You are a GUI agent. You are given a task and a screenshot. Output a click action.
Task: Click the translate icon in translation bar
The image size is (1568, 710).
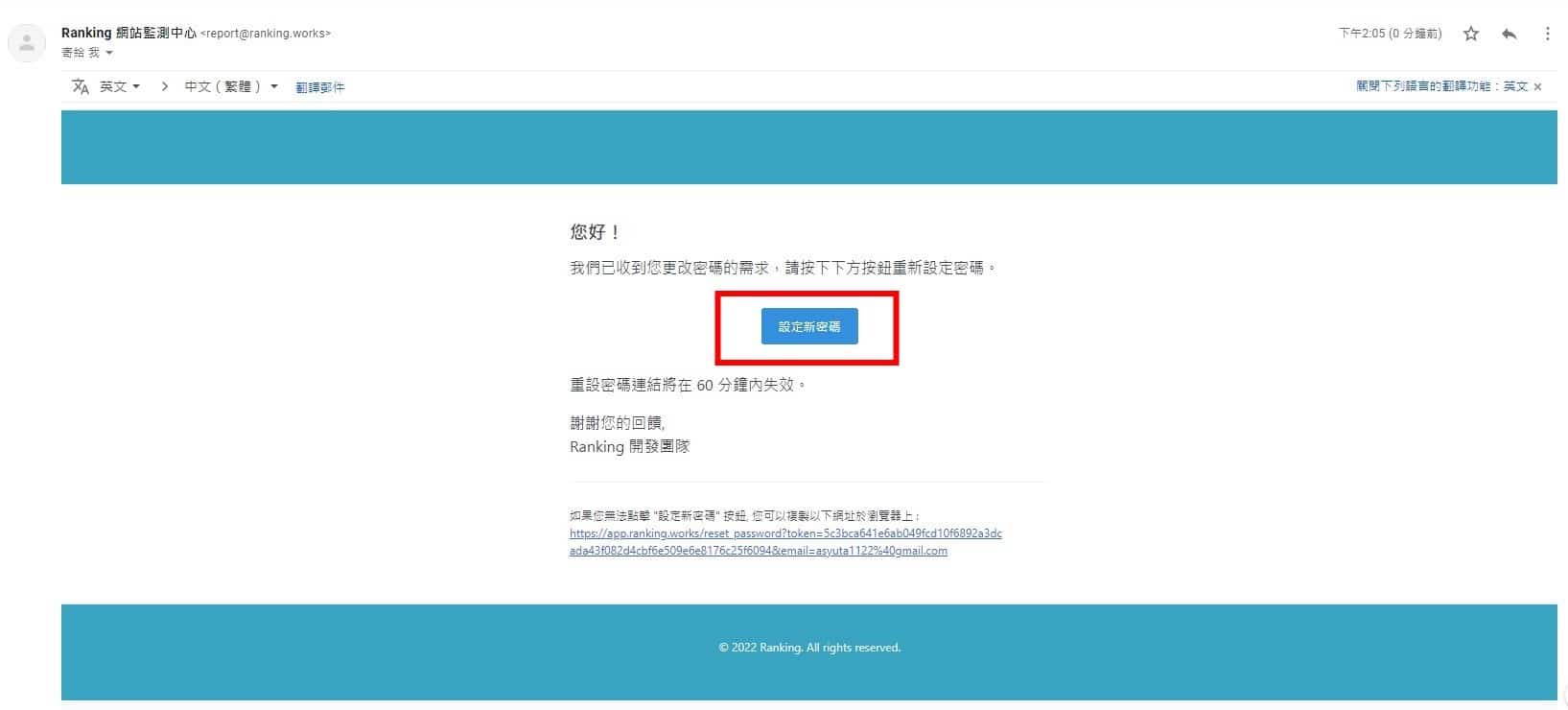[81, 86]
